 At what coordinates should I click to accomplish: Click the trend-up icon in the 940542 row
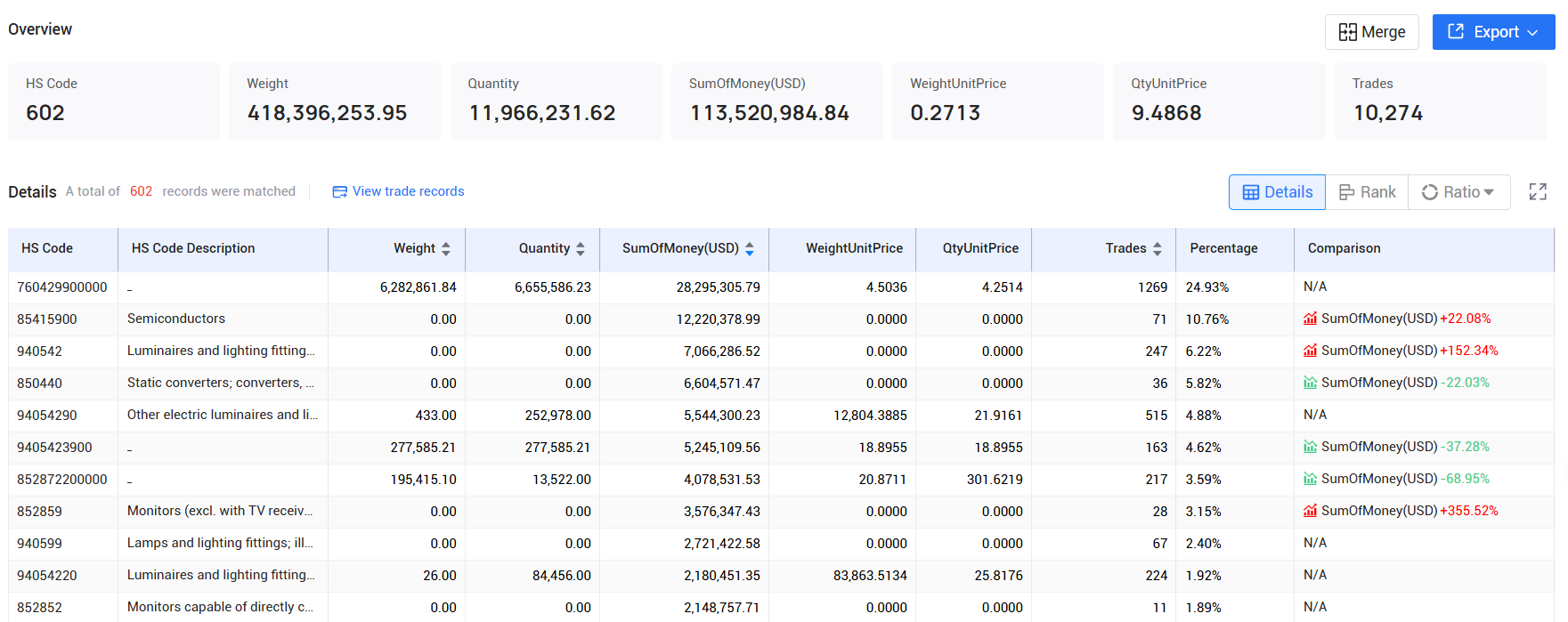coord(1310,351)
